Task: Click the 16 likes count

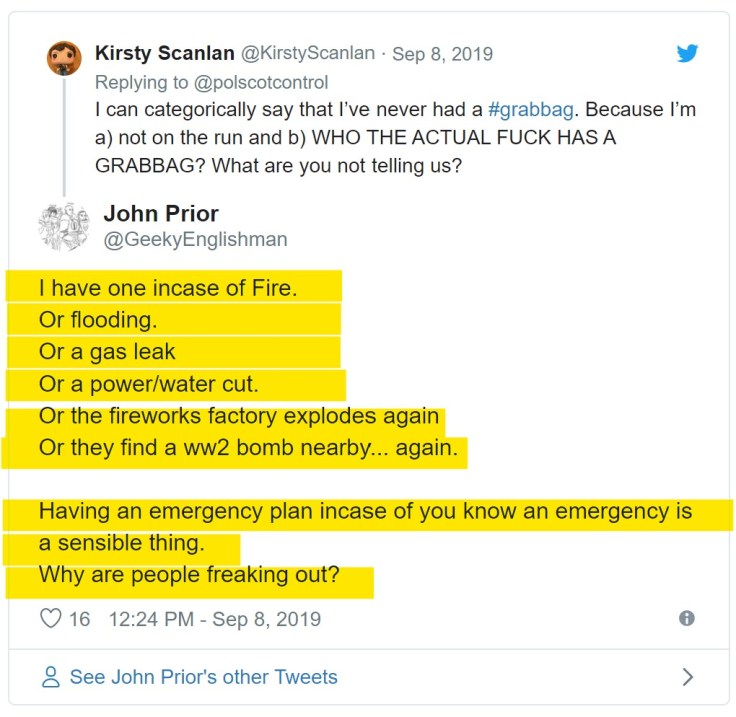Action: pyautogui.click(x=79, y=619)
